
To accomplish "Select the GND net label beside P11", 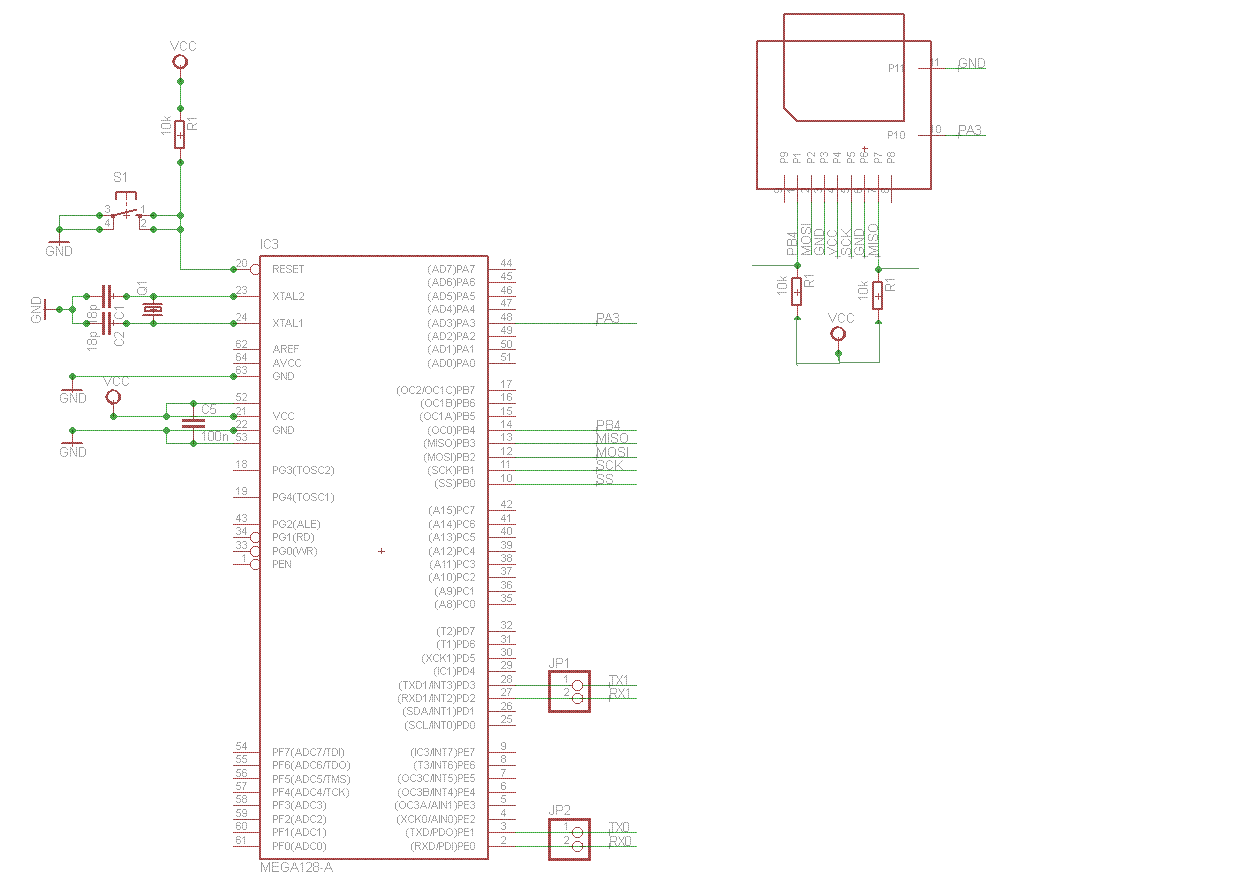I will click(972, 63).
